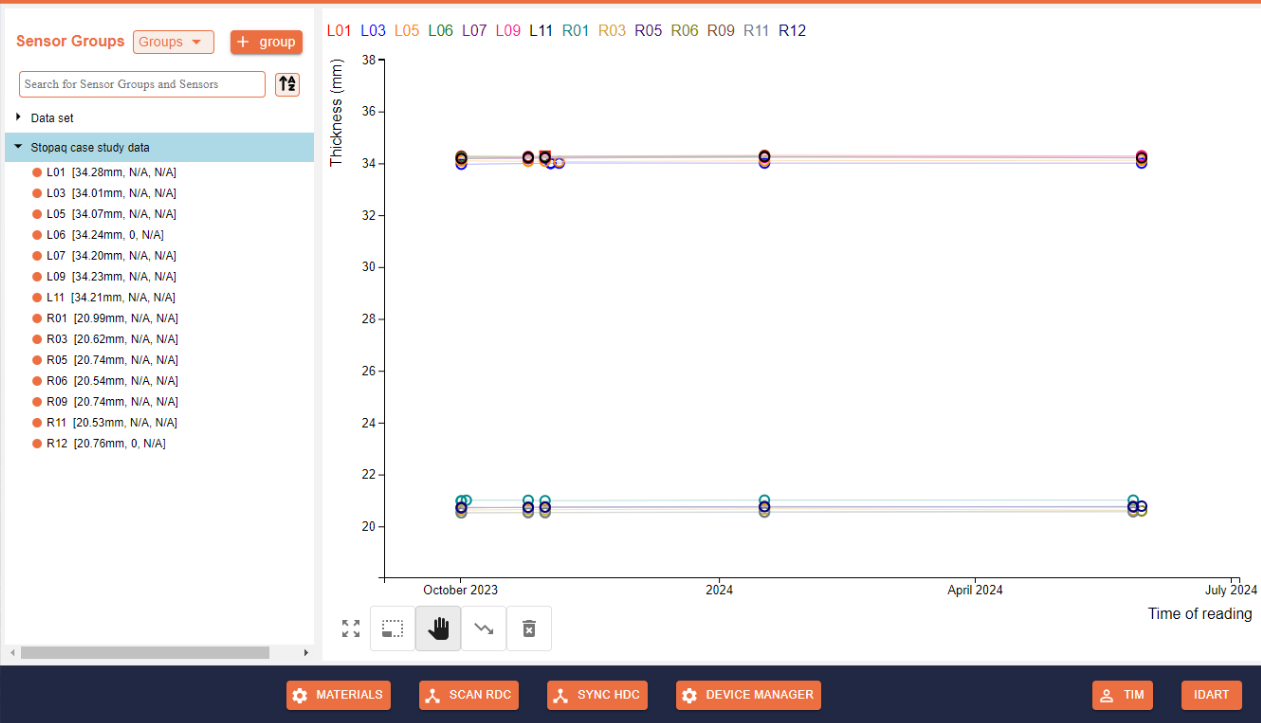Click the orange dot beside R03

[37, 339]
